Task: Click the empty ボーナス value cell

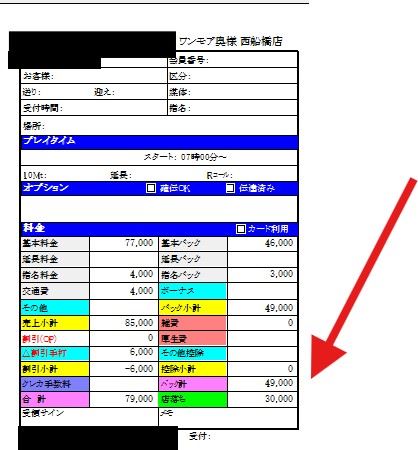Action: pos(263,291)
